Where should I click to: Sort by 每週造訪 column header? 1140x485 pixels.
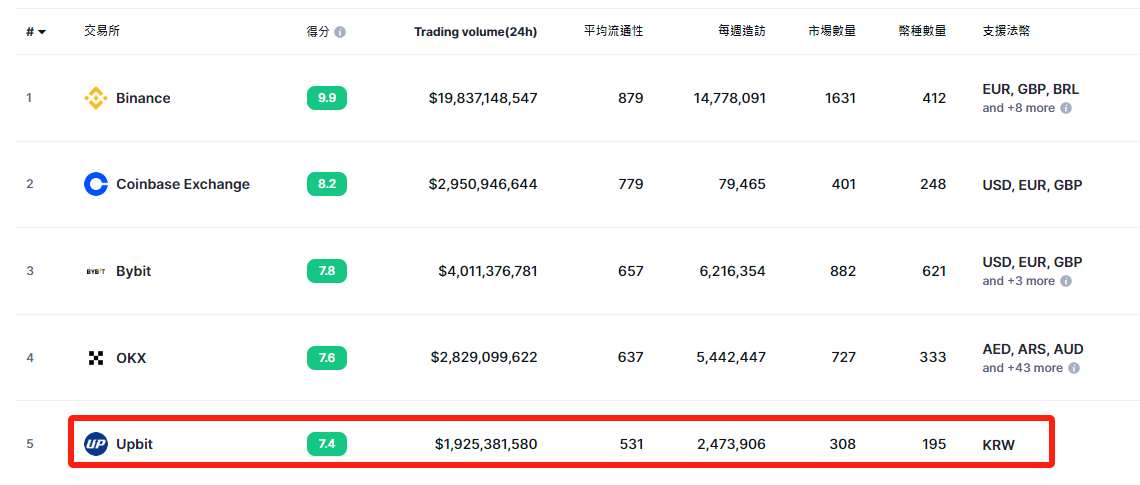742,31
